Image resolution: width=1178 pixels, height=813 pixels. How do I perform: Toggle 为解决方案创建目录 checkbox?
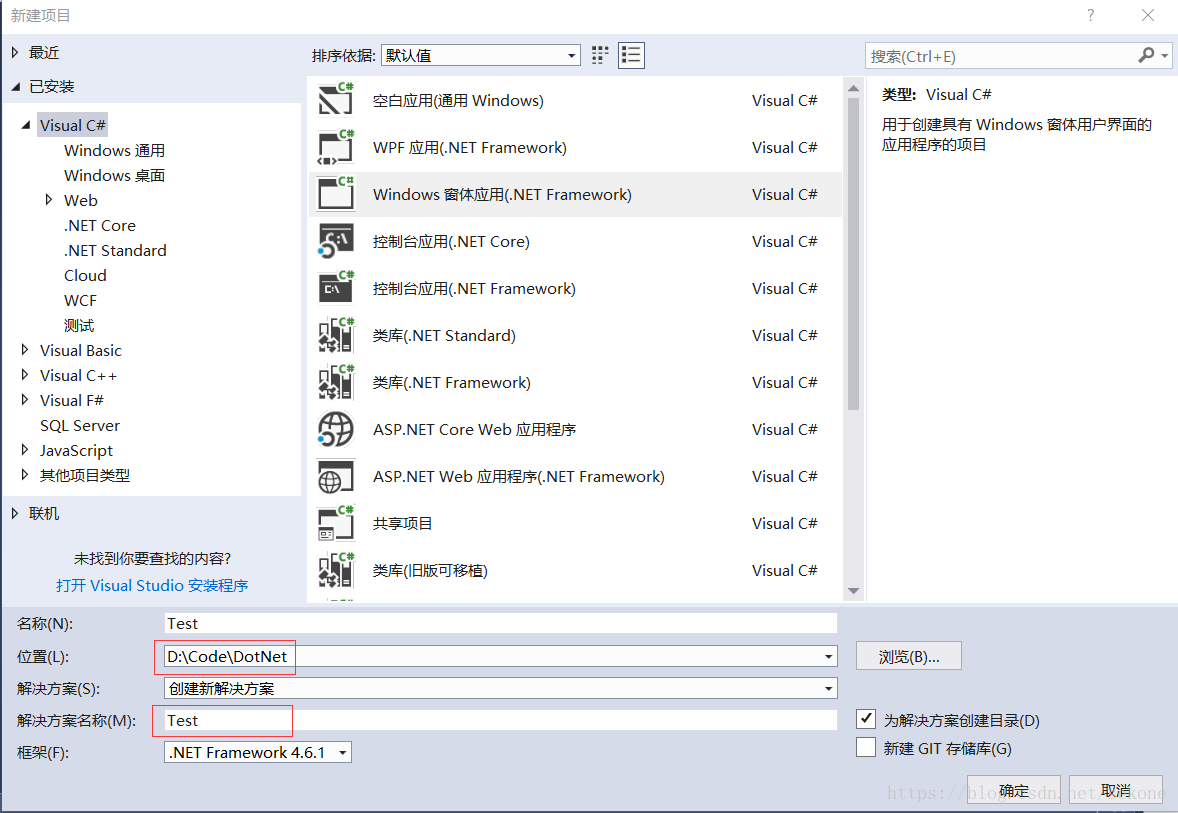[x=865, y=719]
